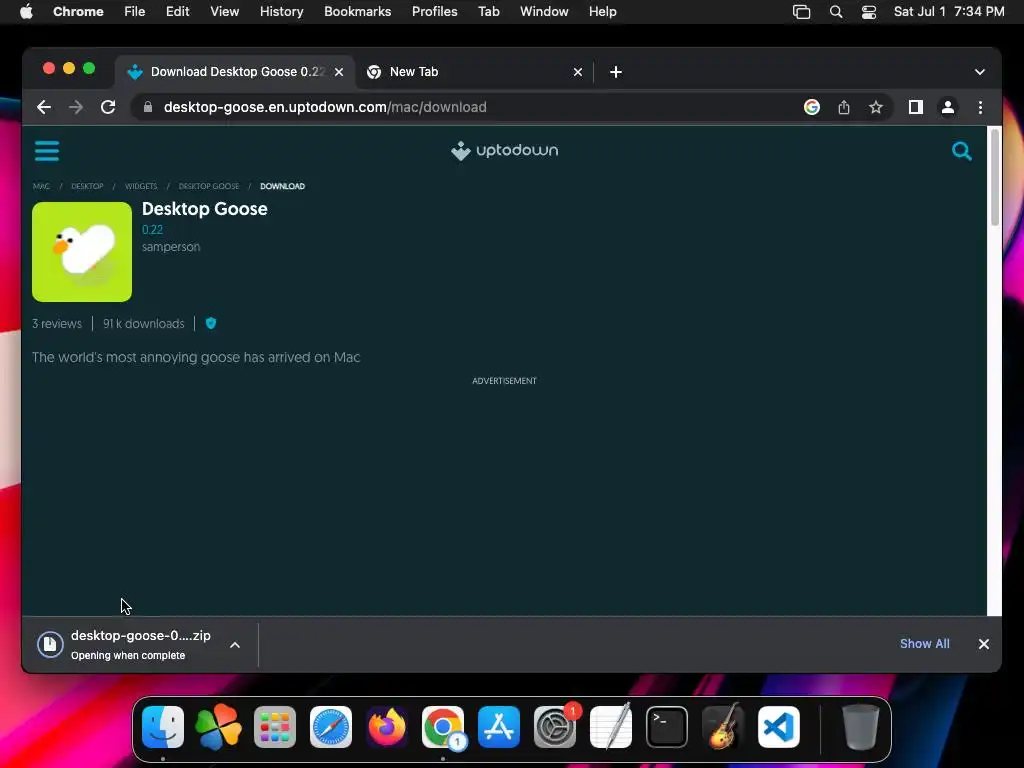Open the Tab menu
Viewport: 1024px width, 768px height.
coord(488,12)
